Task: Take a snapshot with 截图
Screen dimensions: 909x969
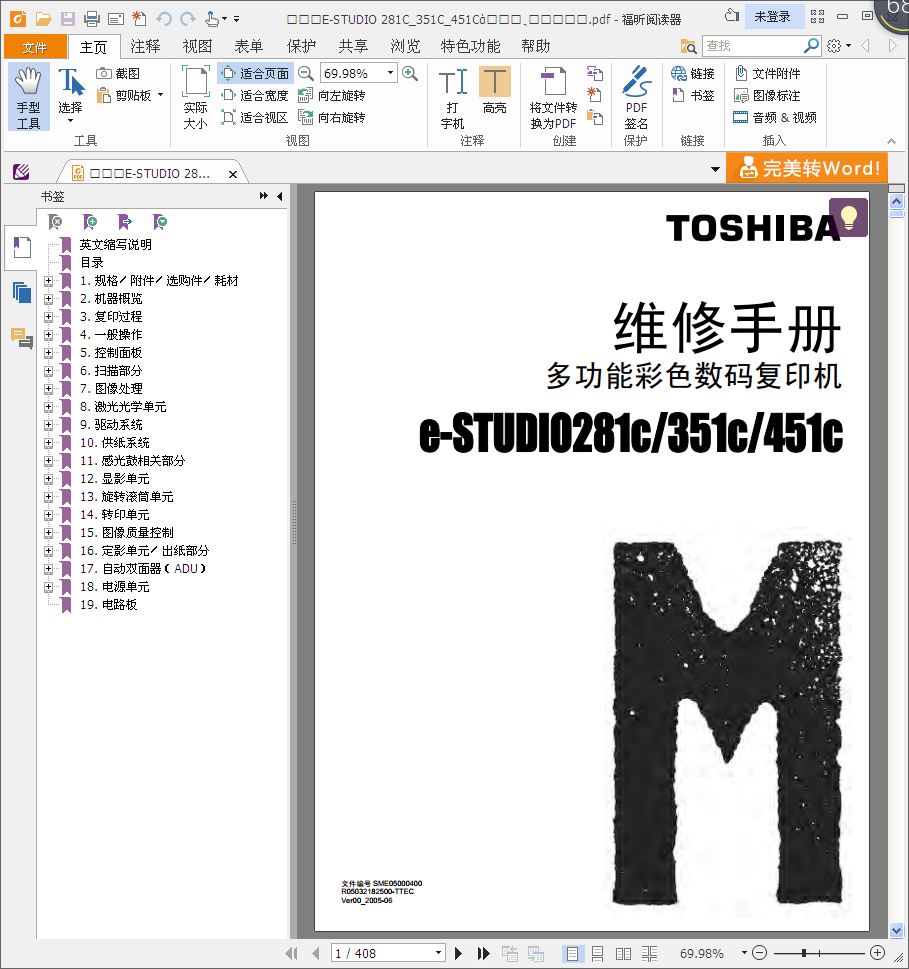Action: pos(118,74)
